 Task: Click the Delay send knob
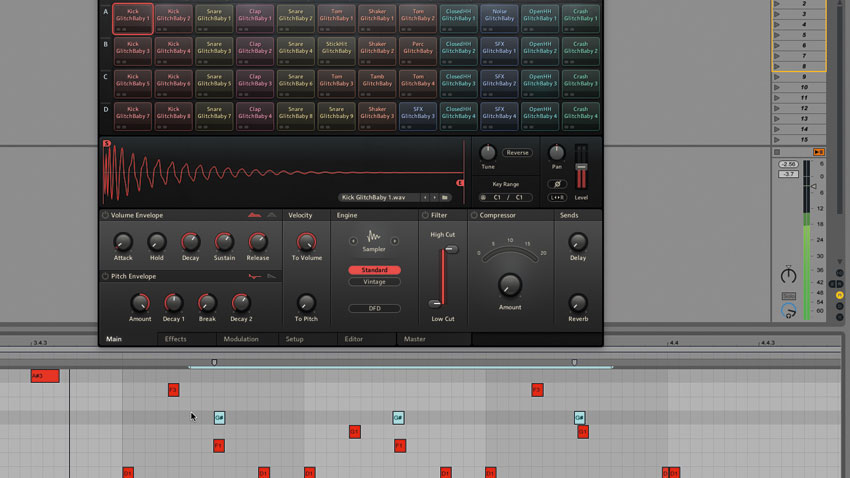point(578,242)
